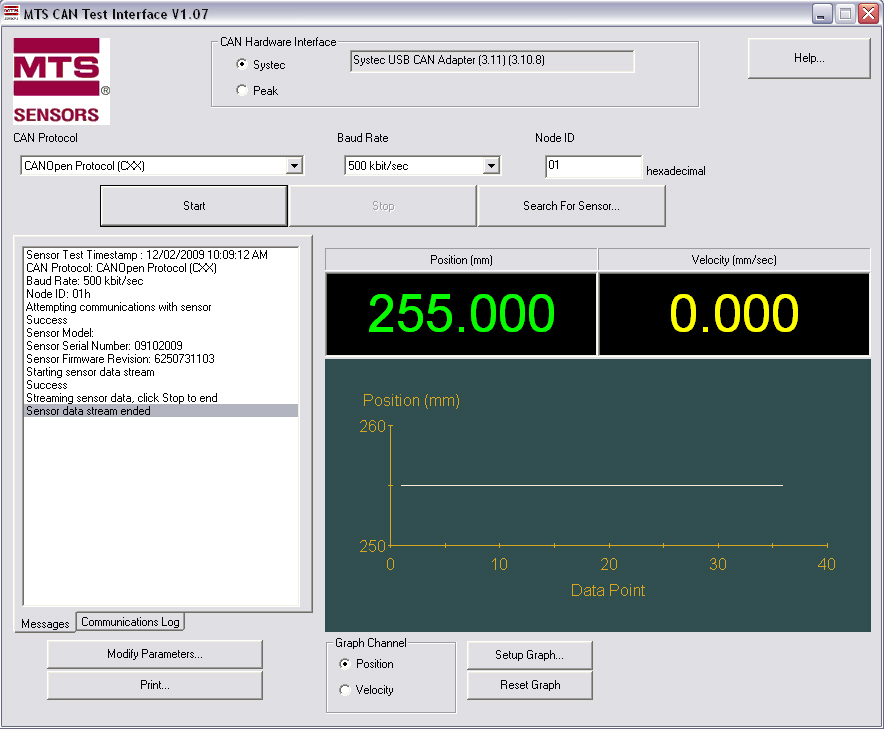Choose Velocity graph channel
Viewport: 884px width, 729px height.
tap(346, 690)
